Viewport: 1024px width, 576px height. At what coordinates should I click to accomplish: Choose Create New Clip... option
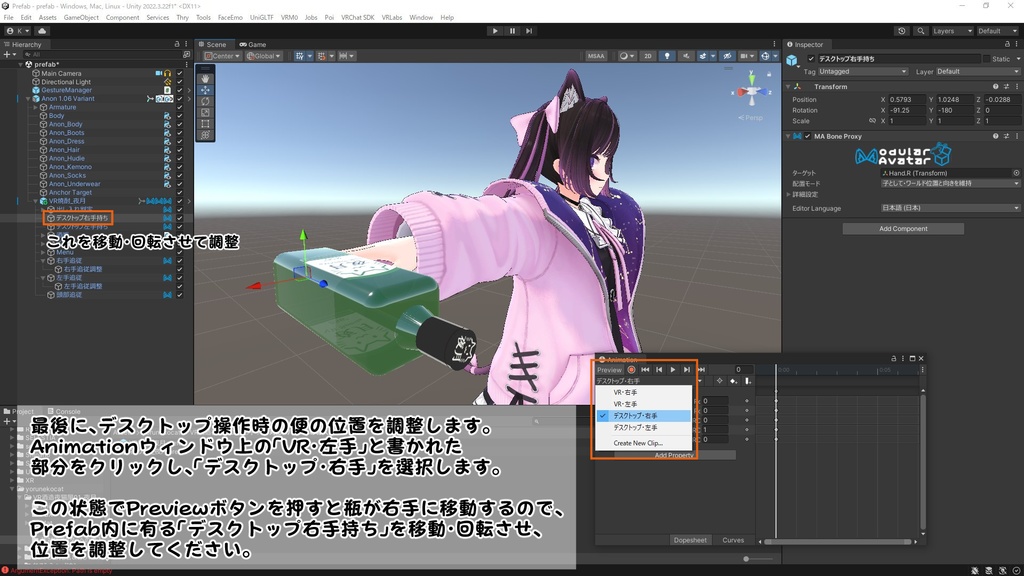[x=643, y=443]
